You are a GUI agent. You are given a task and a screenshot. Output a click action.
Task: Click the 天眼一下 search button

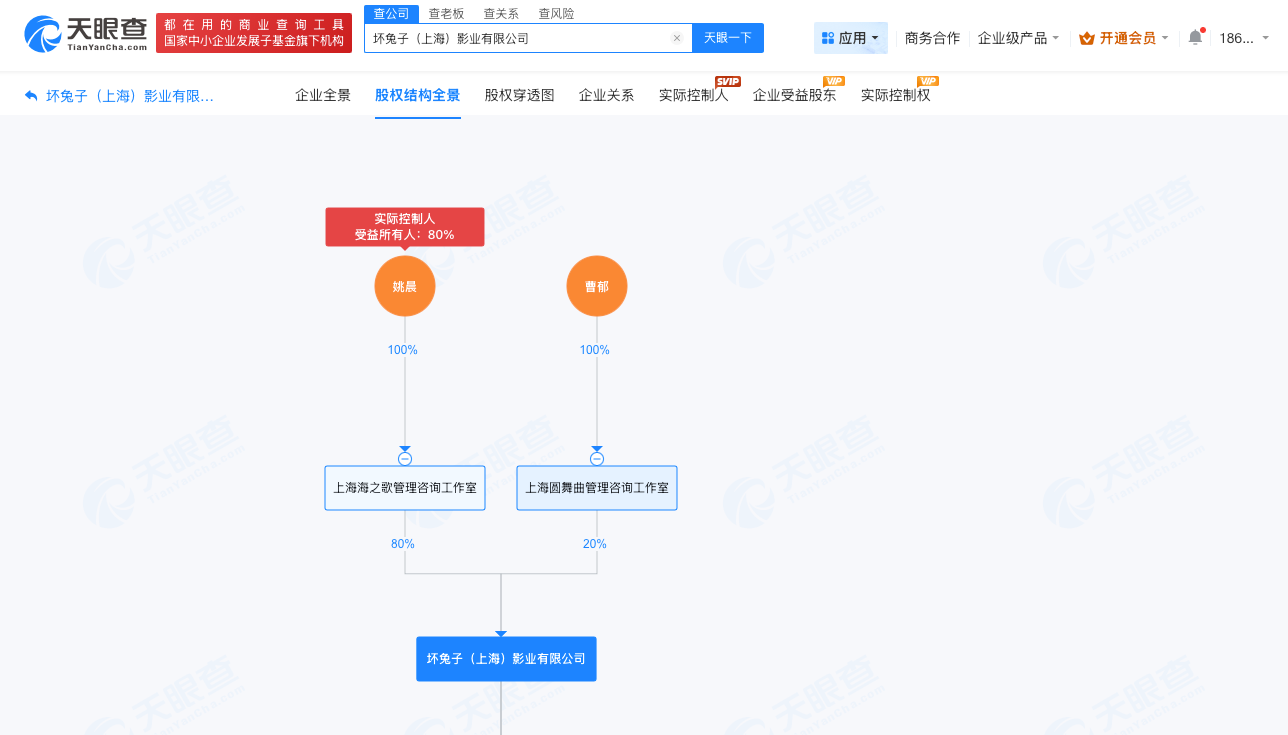728,37
